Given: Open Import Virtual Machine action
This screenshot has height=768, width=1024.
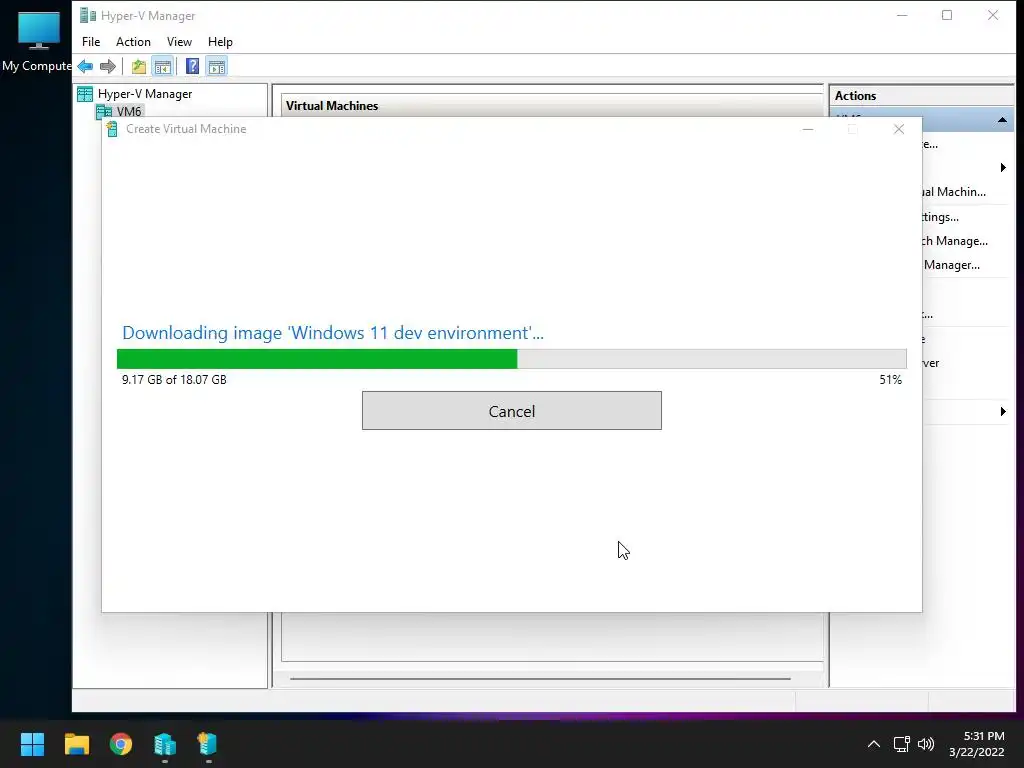Looking at the screenshot, I should 953,192.
